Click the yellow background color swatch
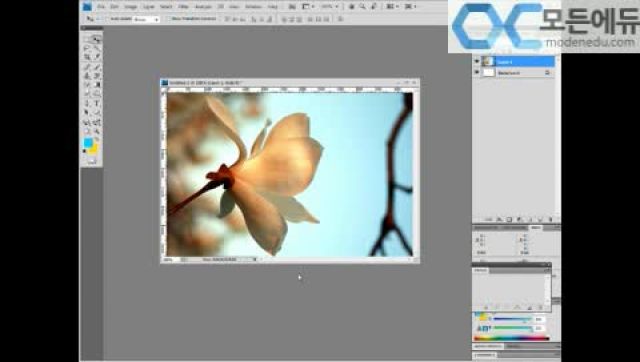 [x=94, y=150]
